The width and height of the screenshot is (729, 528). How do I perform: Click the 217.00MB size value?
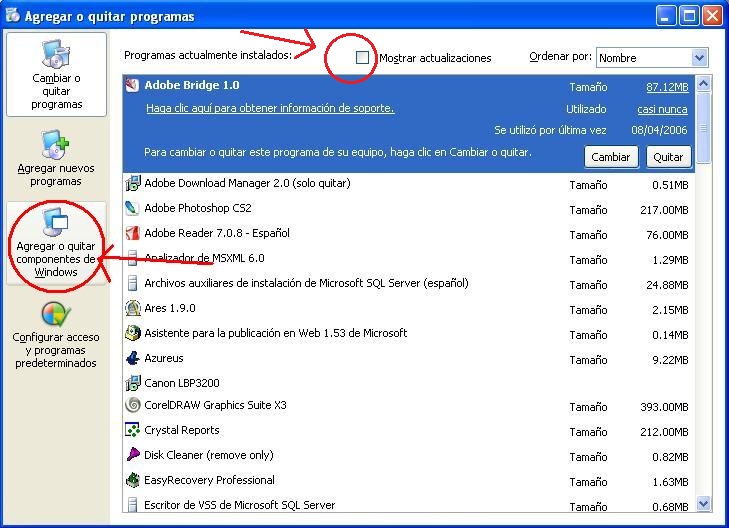coord(664,210)
